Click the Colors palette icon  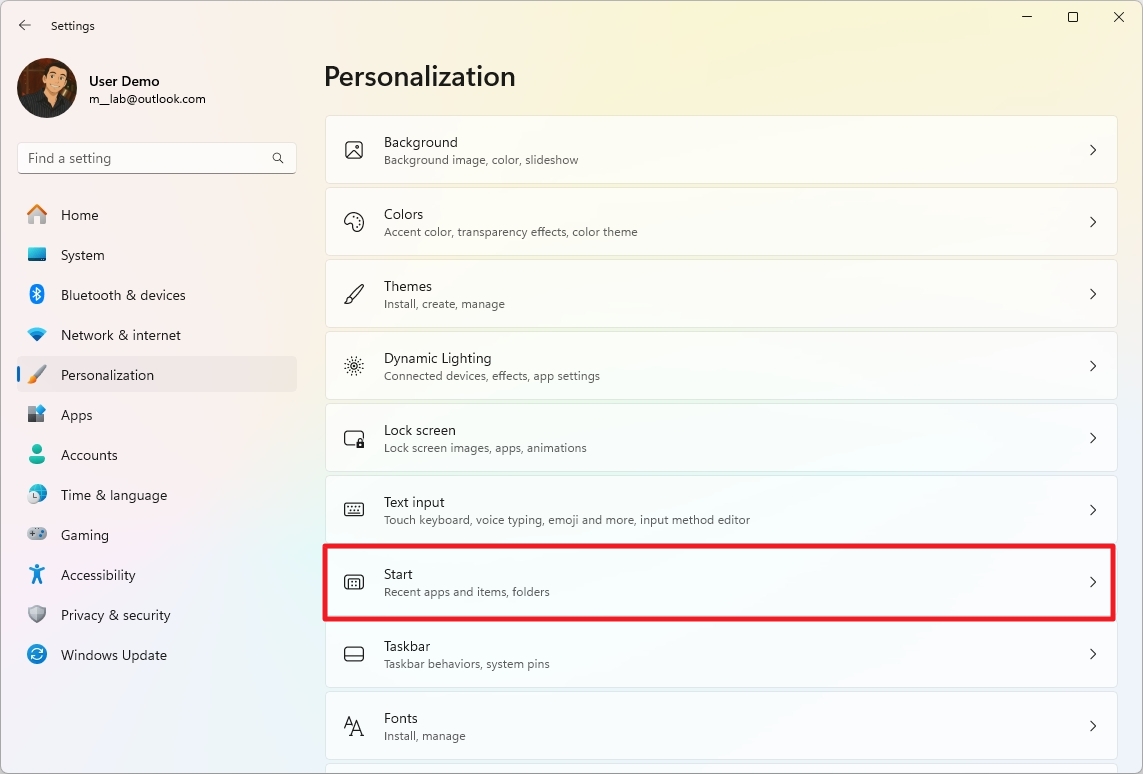pos(354,221)
